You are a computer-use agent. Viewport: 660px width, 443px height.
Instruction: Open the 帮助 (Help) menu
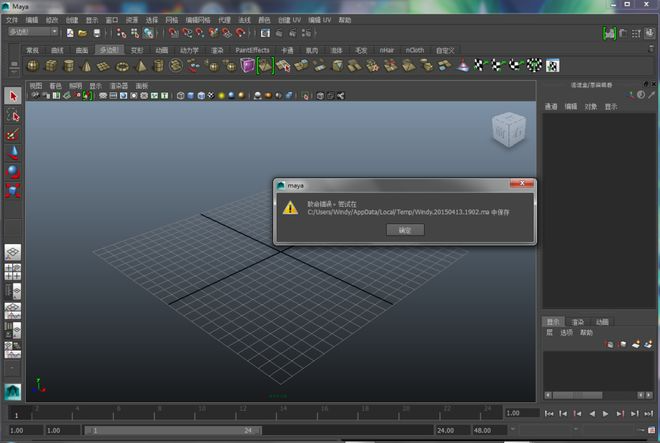pyautogui.click(x=345, y=20)
